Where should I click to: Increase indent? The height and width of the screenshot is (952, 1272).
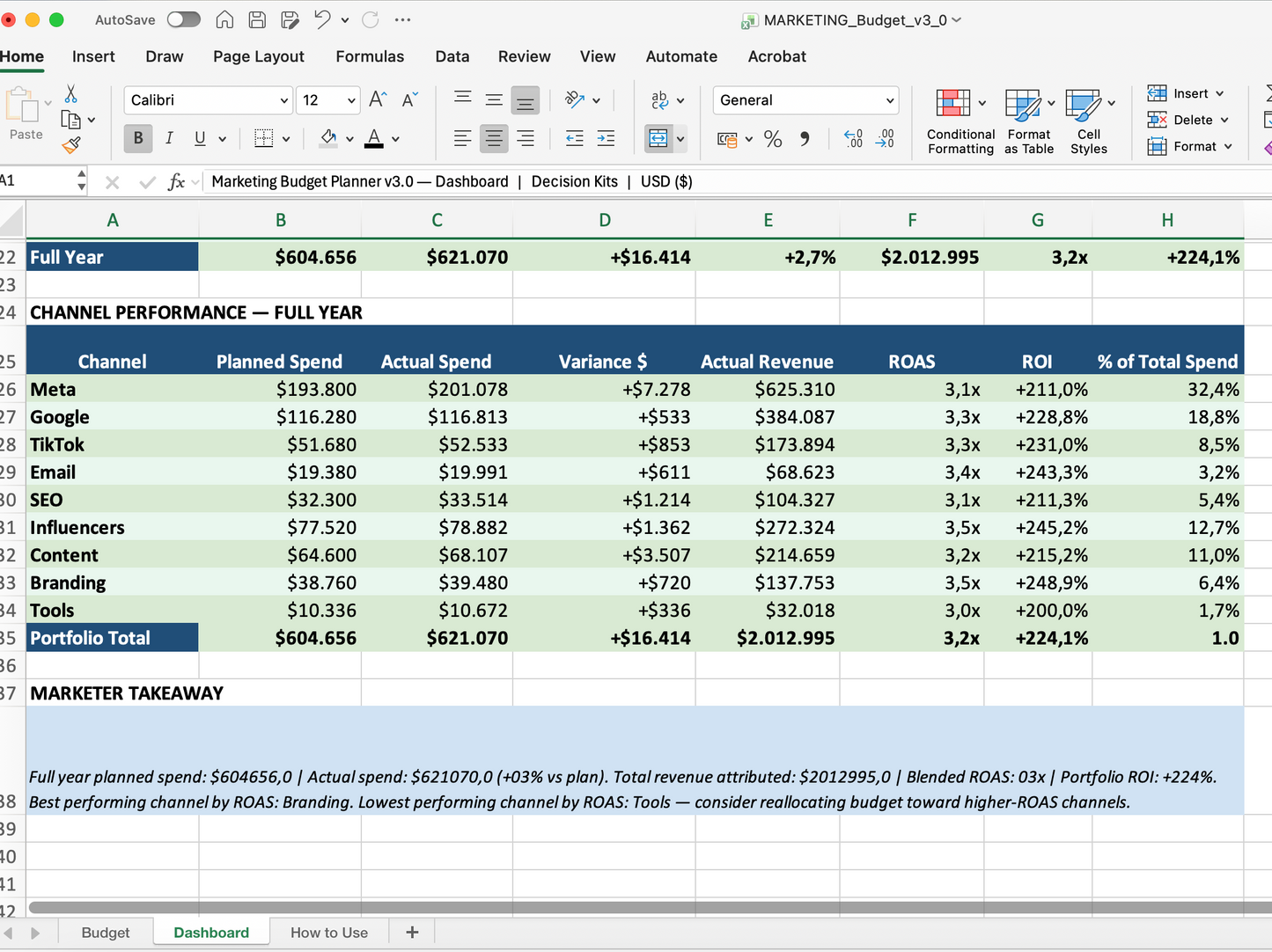(606, 138)
